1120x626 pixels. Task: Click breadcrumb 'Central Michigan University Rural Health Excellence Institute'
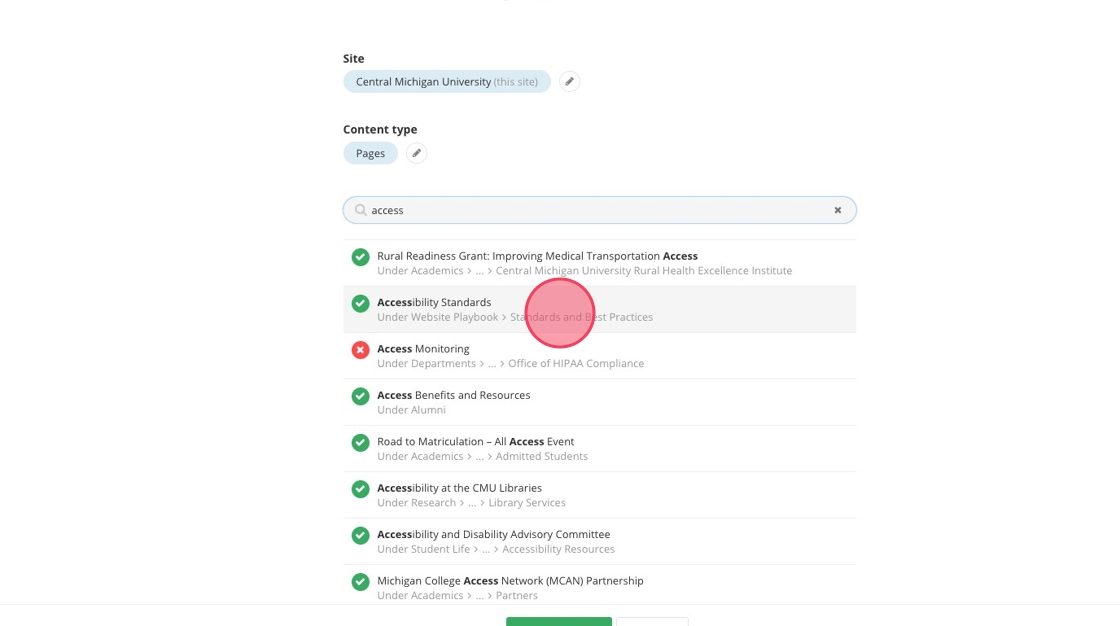[644, 271]
